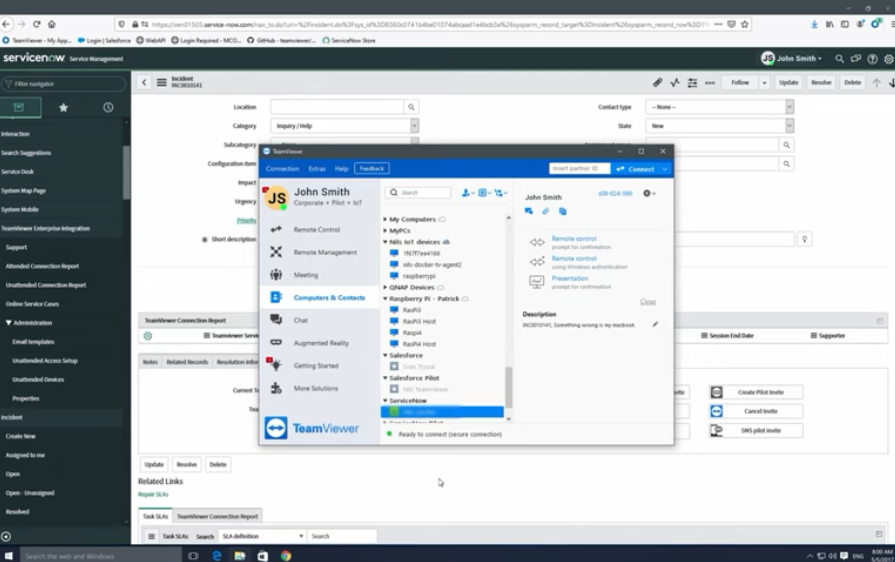The height and width of the screenshot is (562, 895).
Task: Collapse the Salesforce Pilot group
Action: point(385,378)
